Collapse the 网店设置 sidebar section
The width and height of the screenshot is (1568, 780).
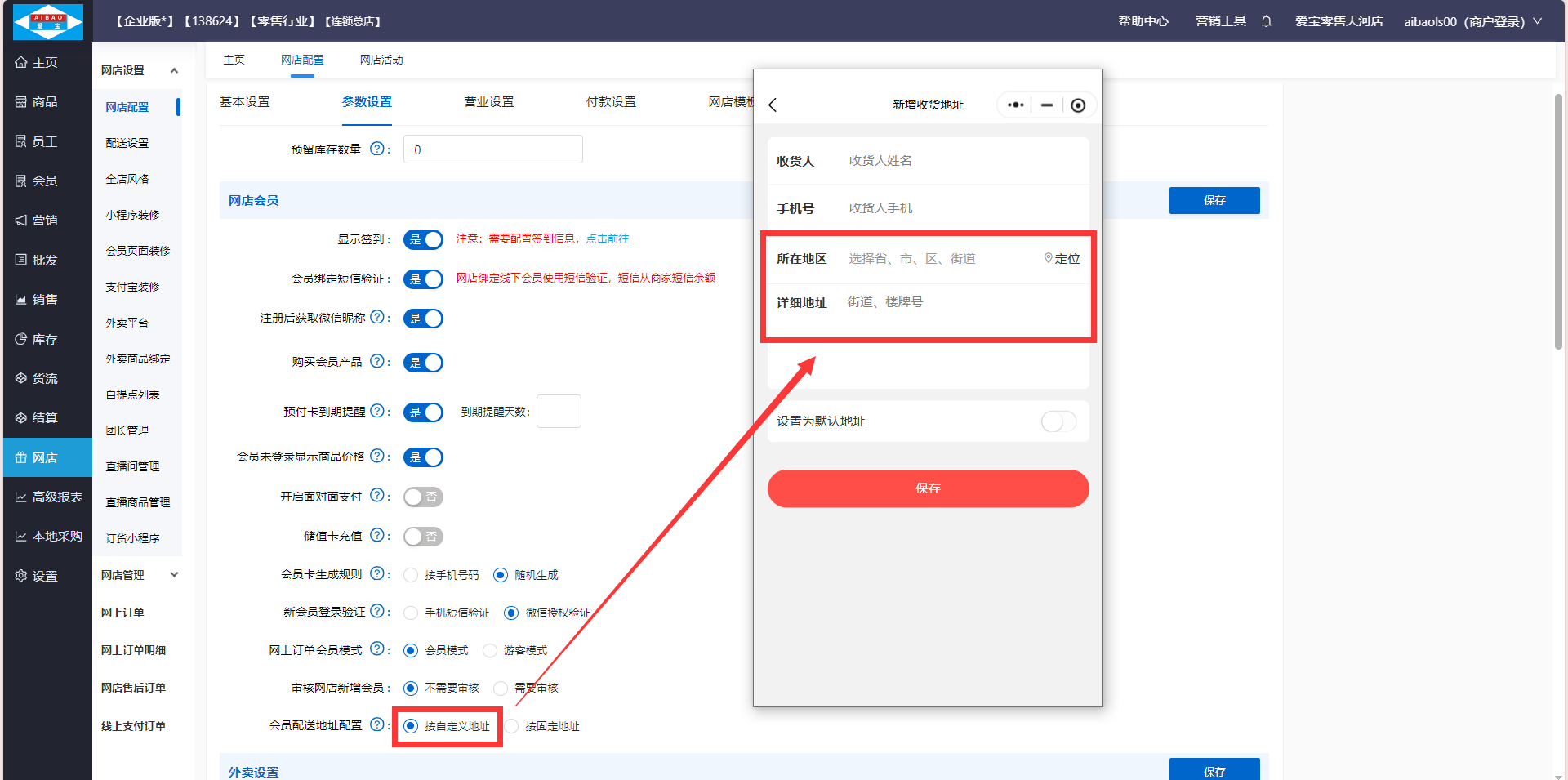pos(174,71)
